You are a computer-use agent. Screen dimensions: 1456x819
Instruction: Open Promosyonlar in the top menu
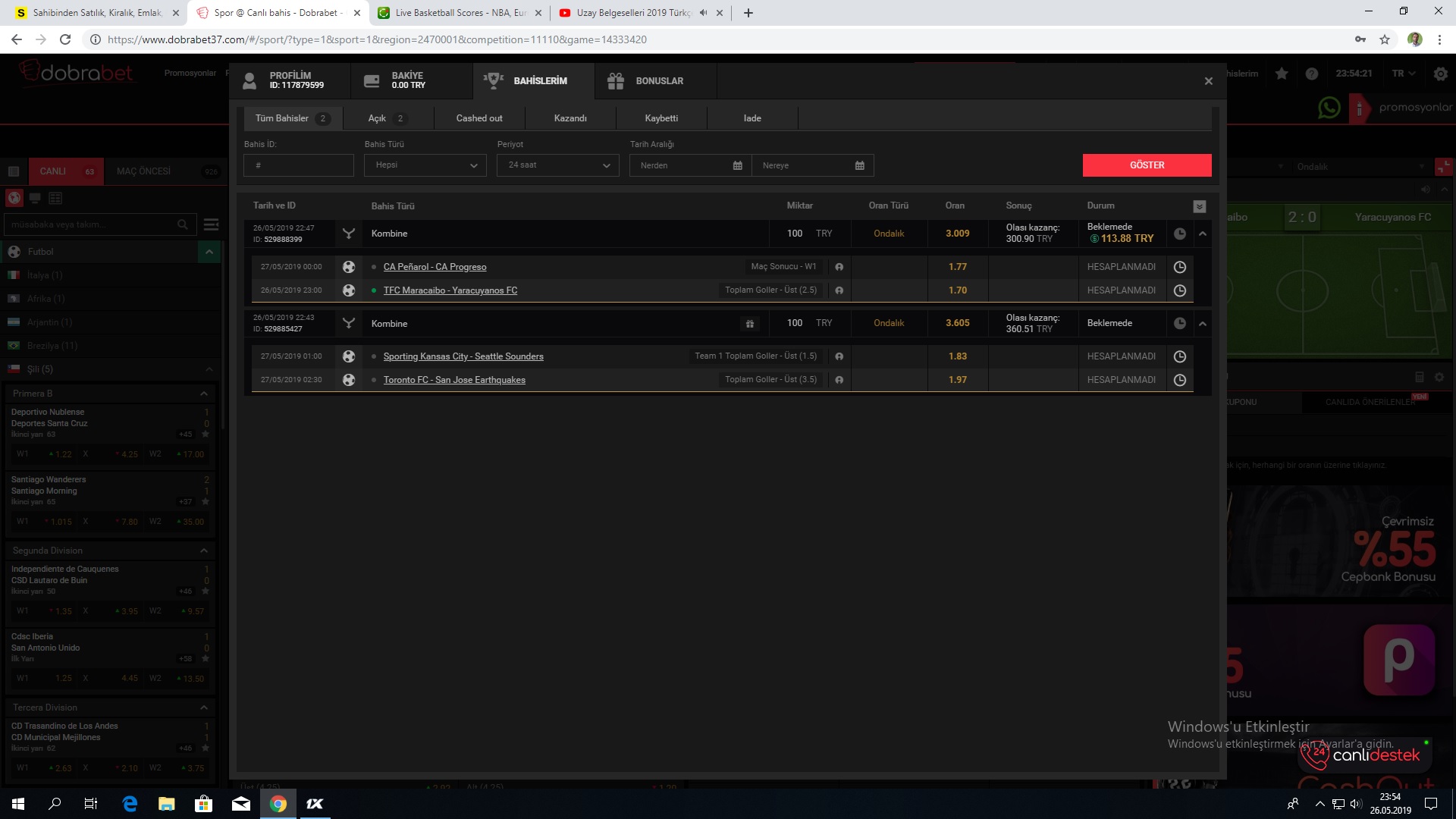[x=190, y=74]
